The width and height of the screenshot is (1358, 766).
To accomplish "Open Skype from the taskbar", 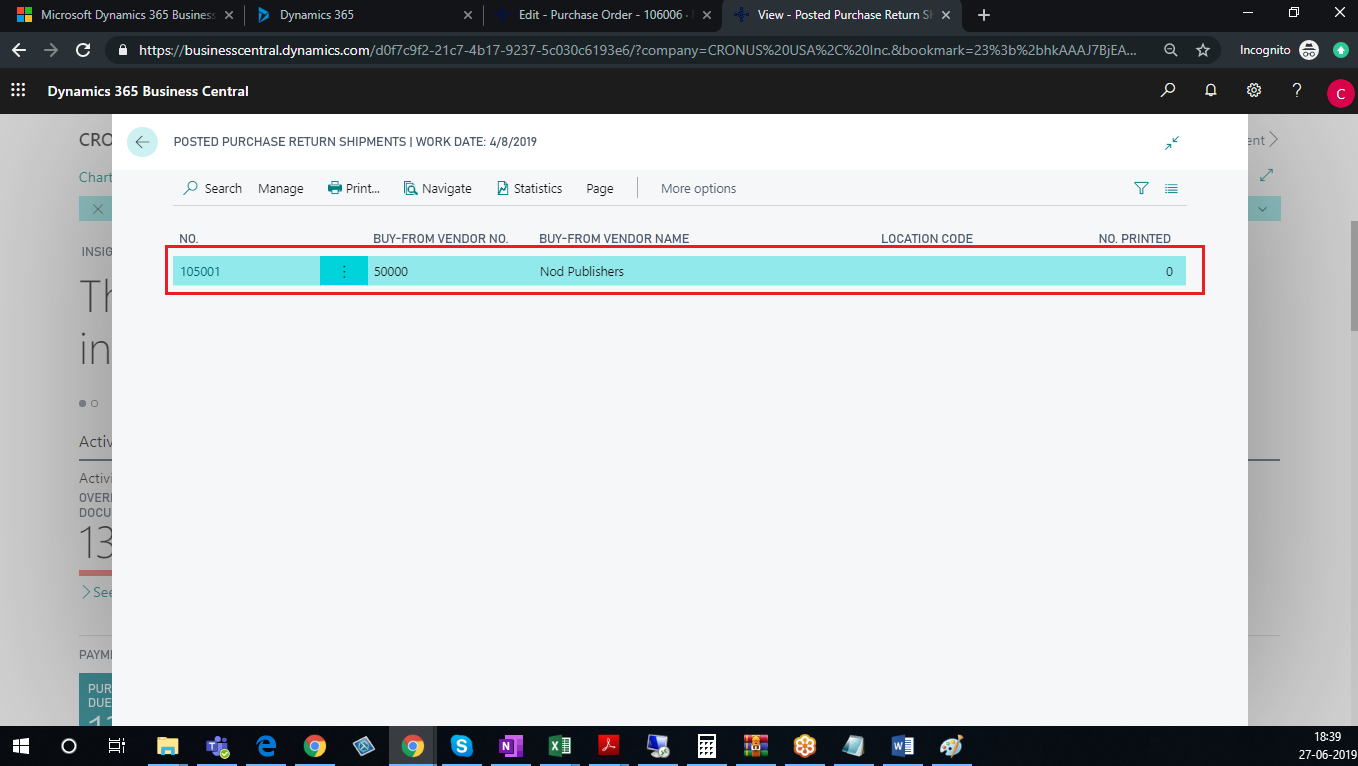I will click(461, 746).
